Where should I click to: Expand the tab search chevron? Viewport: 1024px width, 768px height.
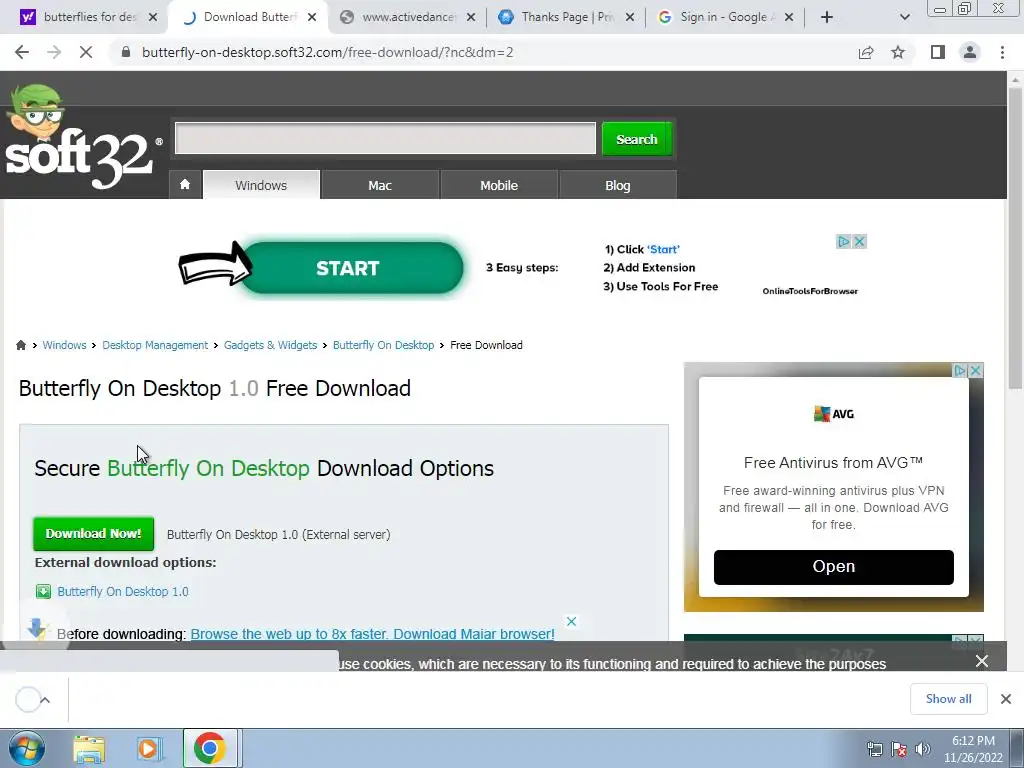(x=904, y=18)
